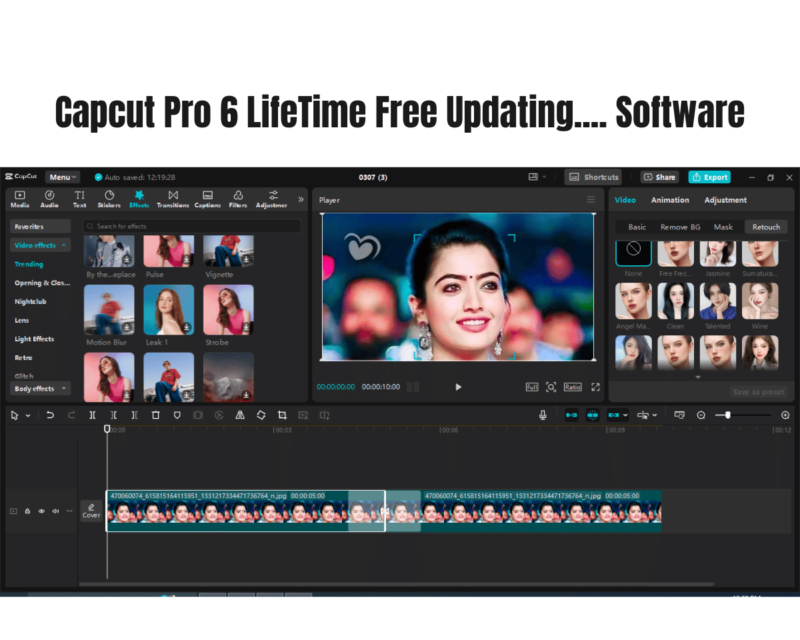This screenshot has height=640, width=800.
Task: Click the Cover edit button
Action: 91,510
